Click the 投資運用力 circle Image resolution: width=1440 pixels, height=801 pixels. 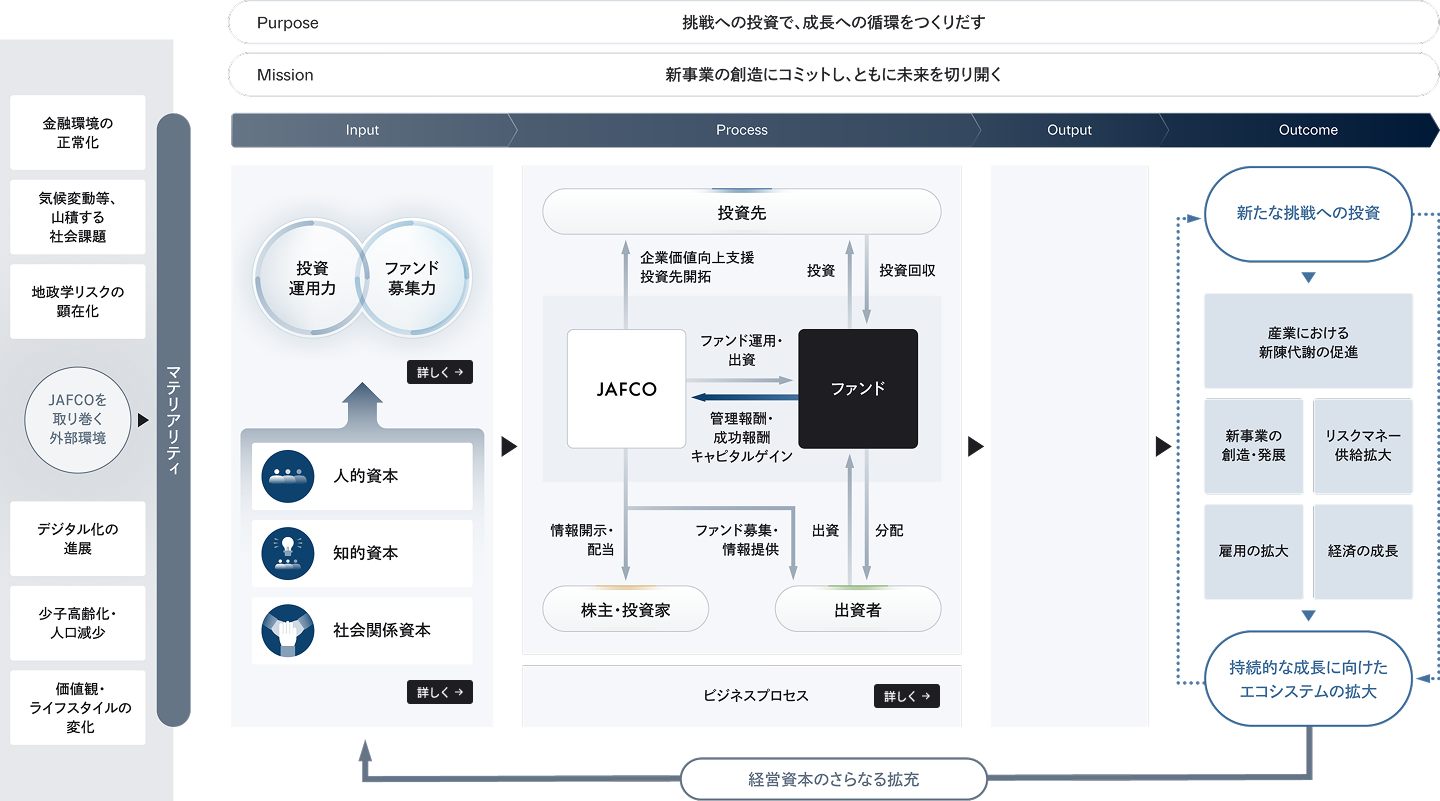tap(310, 279)
